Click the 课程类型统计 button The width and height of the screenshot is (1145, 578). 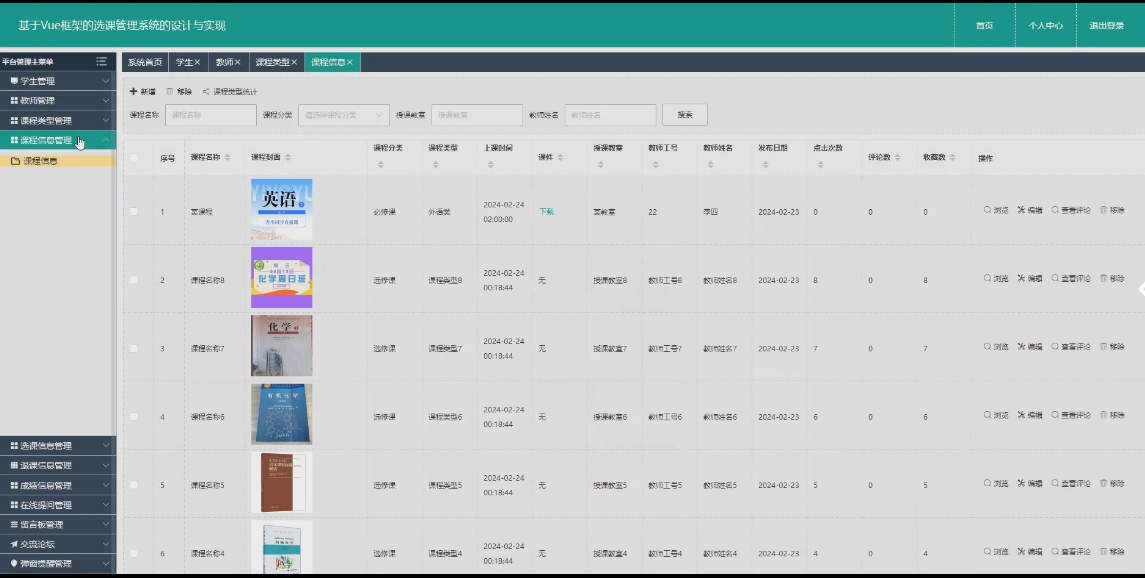(230, 91)
